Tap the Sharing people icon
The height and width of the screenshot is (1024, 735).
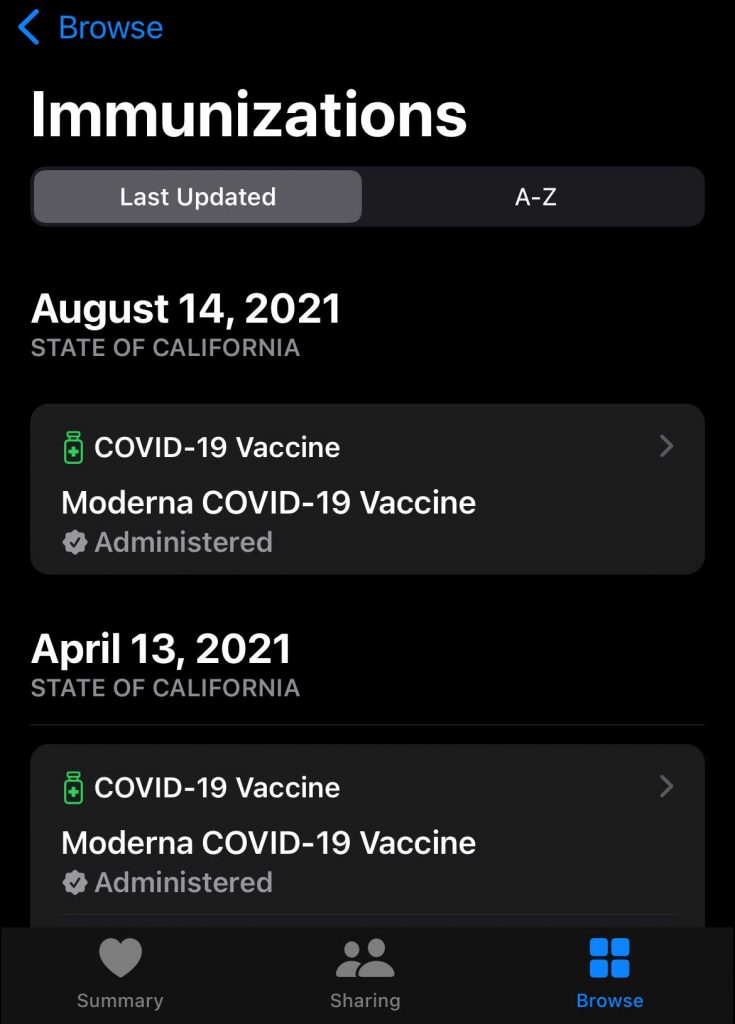click(365, 958)
